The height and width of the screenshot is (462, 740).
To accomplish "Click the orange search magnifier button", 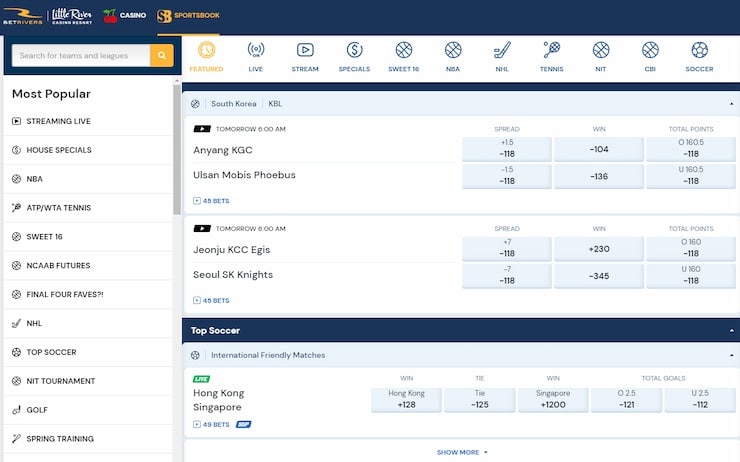I will tap(162, 56).
